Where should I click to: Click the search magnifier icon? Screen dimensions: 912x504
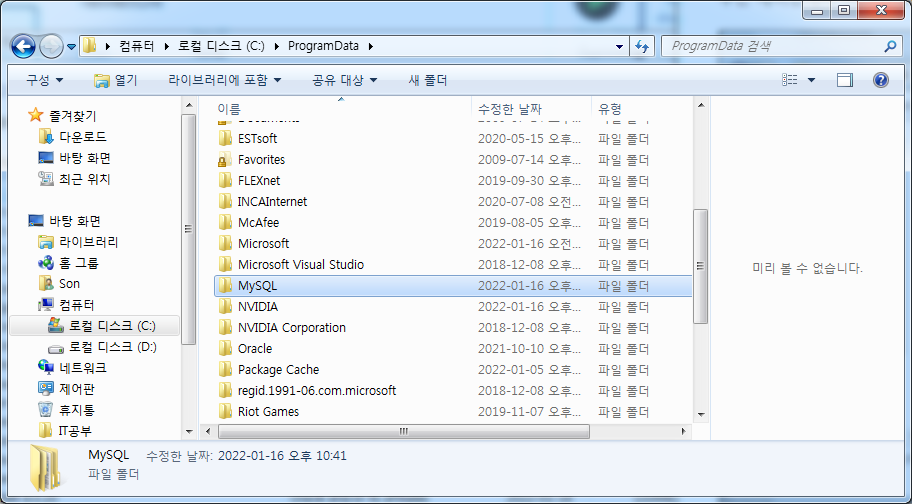click(x=889, y=47)
